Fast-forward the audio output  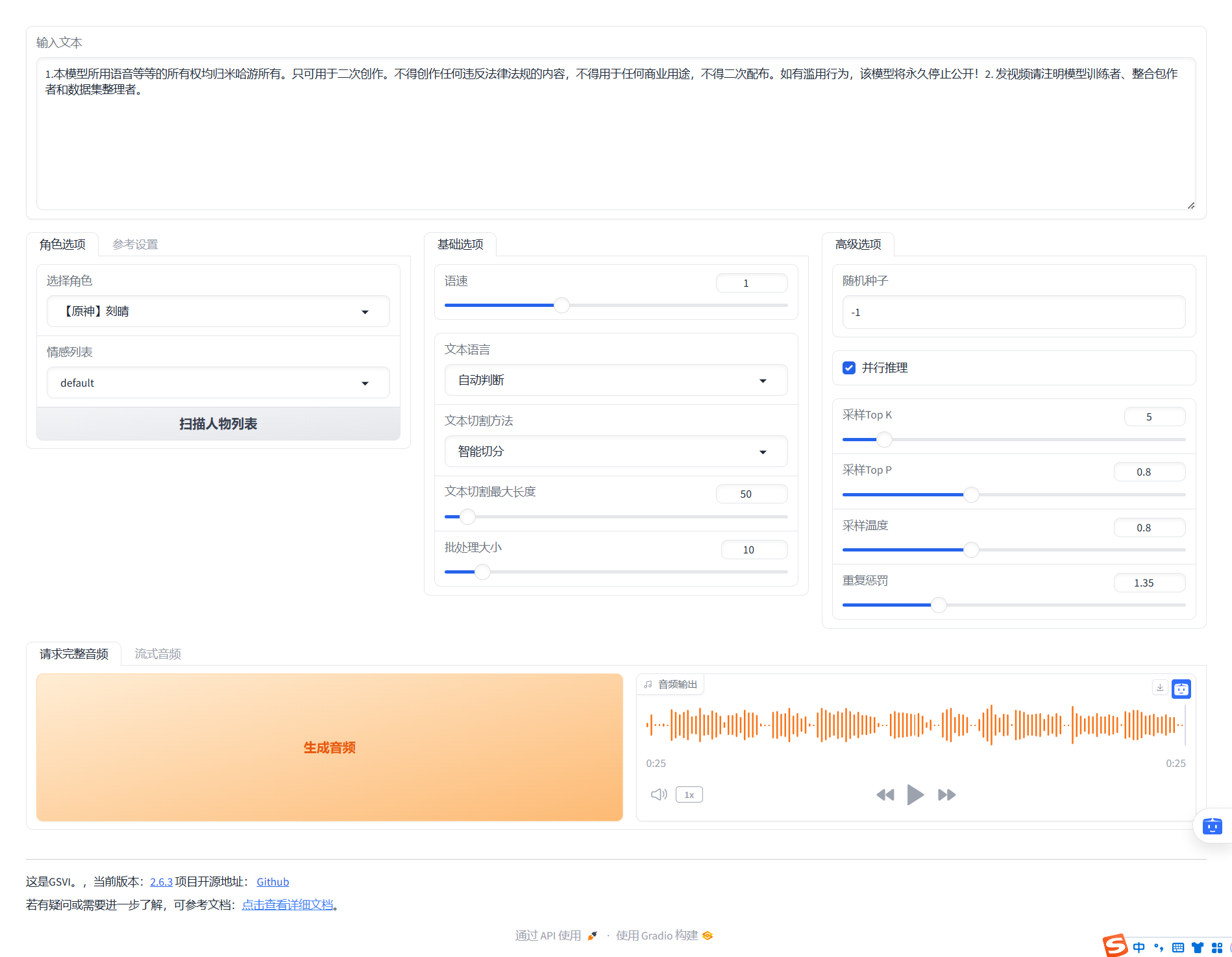(947, 795)
